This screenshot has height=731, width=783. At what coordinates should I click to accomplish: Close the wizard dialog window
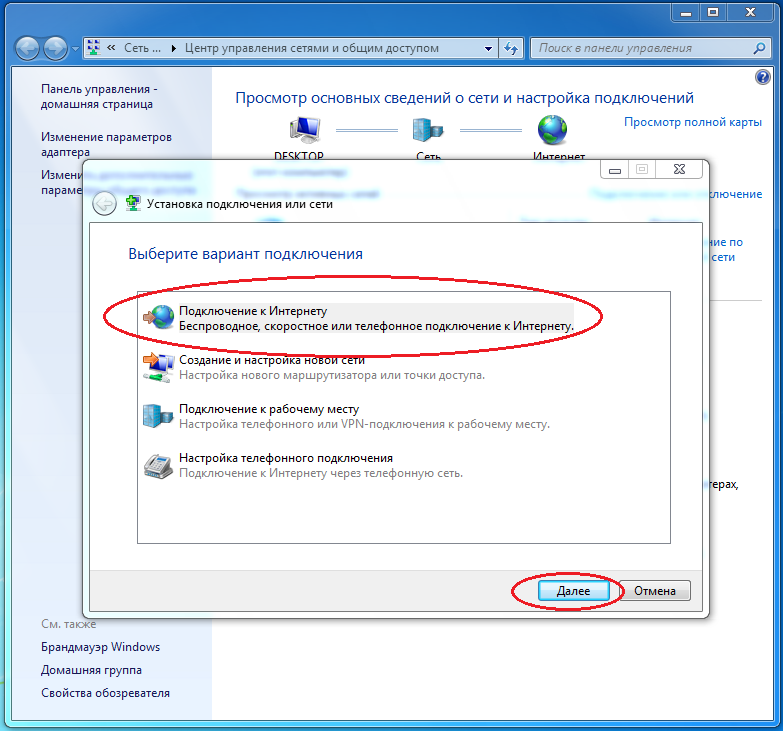(679, 170)
